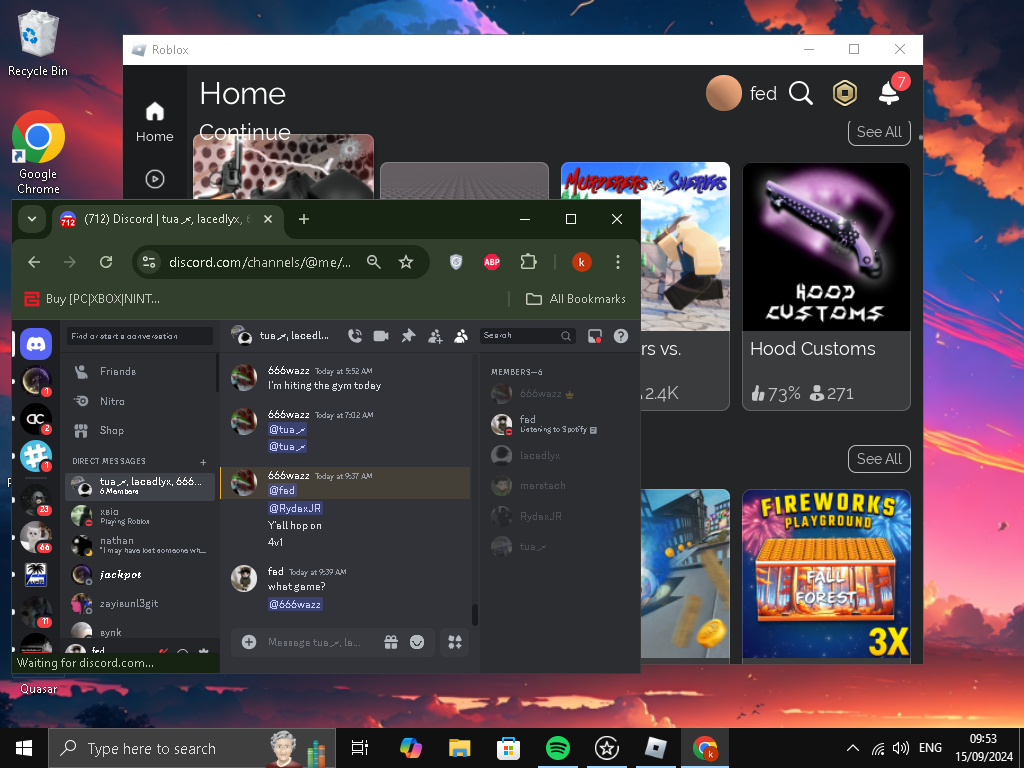This screenshot has height=768, width=1024.
Task: Open Shop in Discord sidebar
Action: click(x=140, y=430)
